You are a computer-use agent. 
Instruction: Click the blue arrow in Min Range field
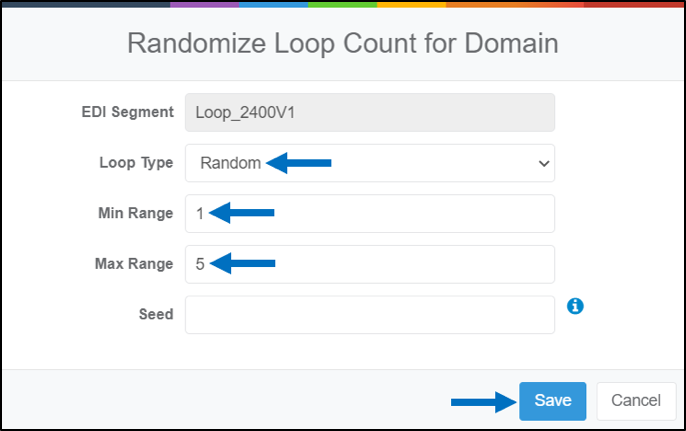(x=242, y=213)
